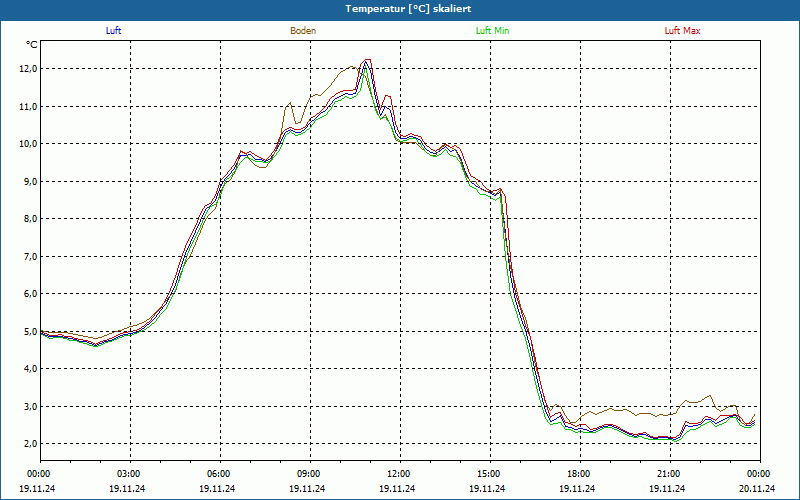Click the 21:00 time axis label
800x500 pixels.
pyautogui.click(x=670, y=473)
